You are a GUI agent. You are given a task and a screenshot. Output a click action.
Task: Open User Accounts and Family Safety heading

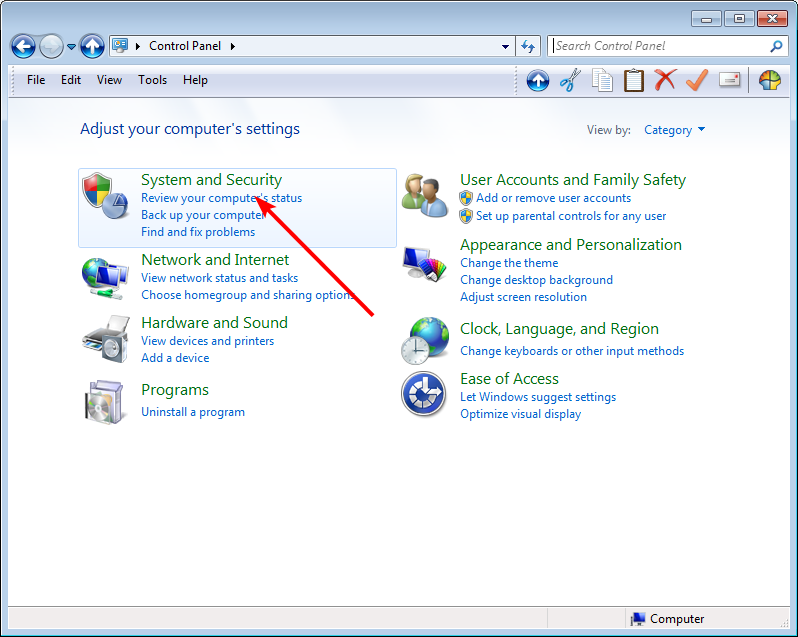pyautogui.click(x=573, y=180)
